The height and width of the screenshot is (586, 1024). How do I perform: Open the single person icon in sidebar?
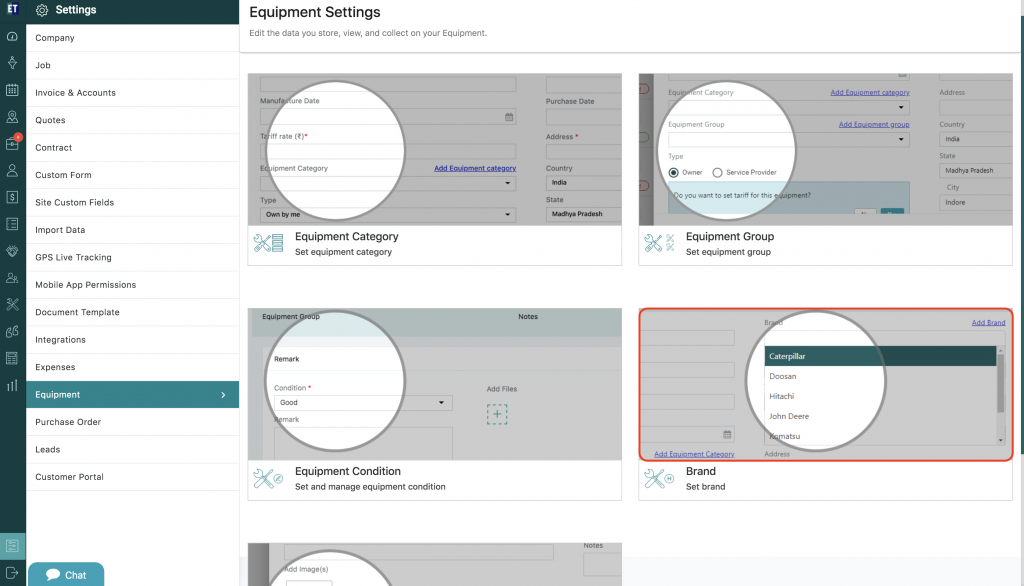(x=12, y=171)
